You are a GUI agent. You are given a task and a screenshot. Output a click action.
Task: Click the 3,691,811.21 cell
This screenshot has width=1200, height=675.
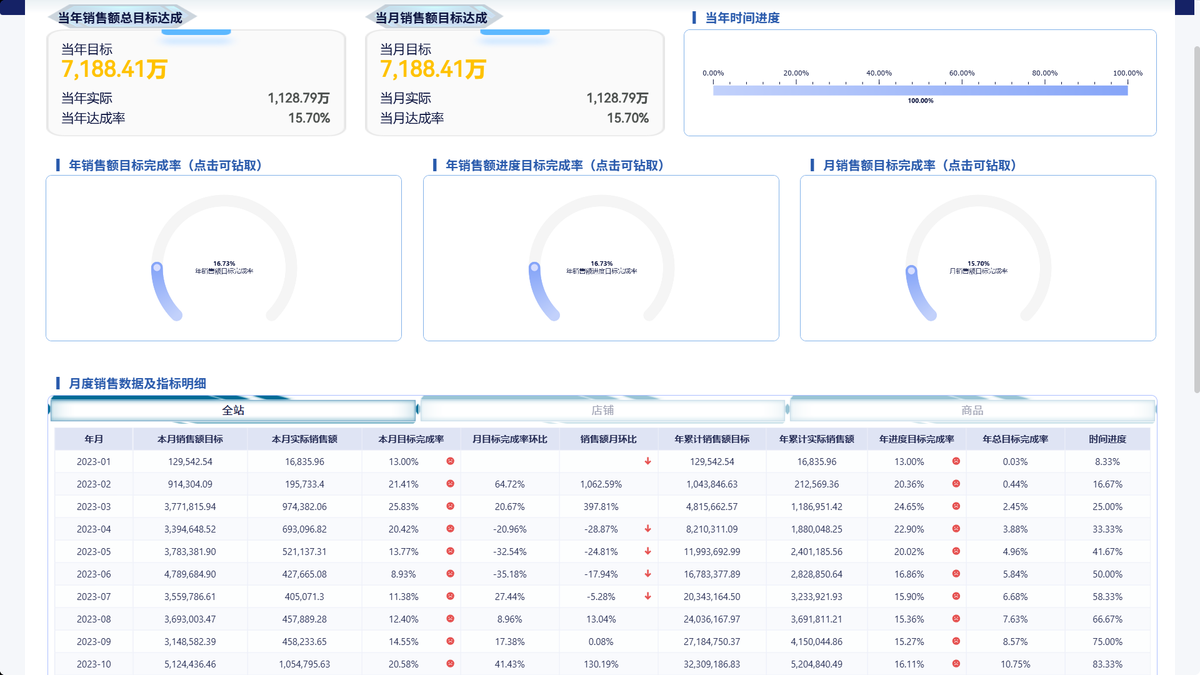pyautogui.click(x=819, y=619)
